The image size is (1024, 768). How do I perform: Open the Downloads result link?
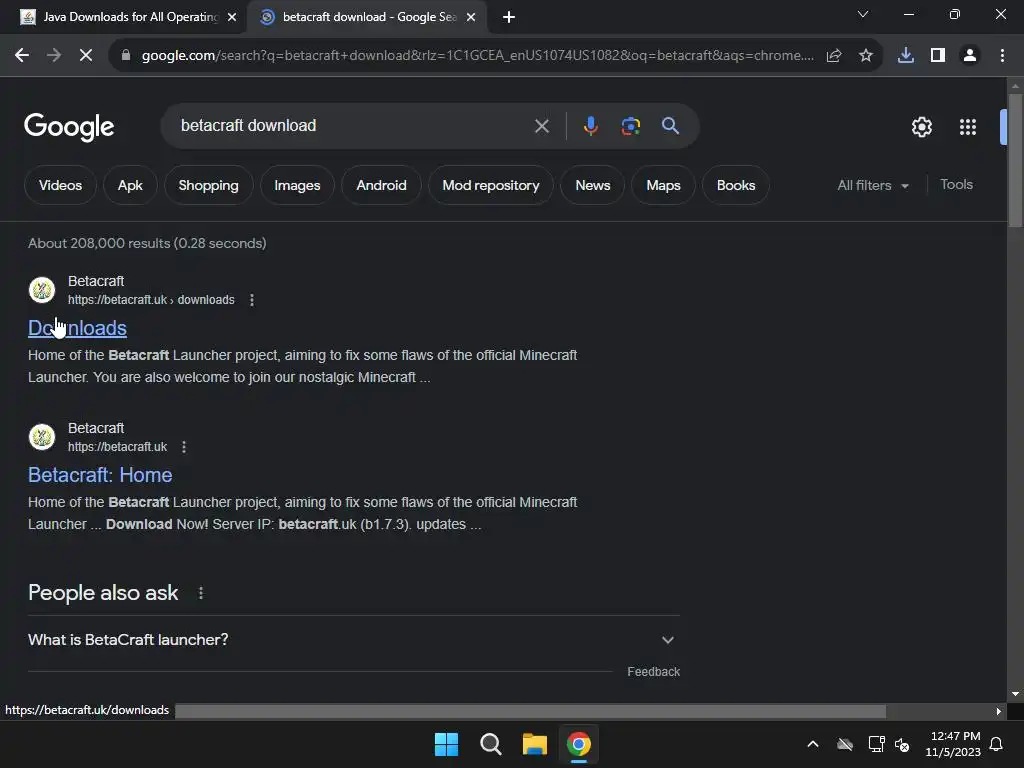coord(77,328)
